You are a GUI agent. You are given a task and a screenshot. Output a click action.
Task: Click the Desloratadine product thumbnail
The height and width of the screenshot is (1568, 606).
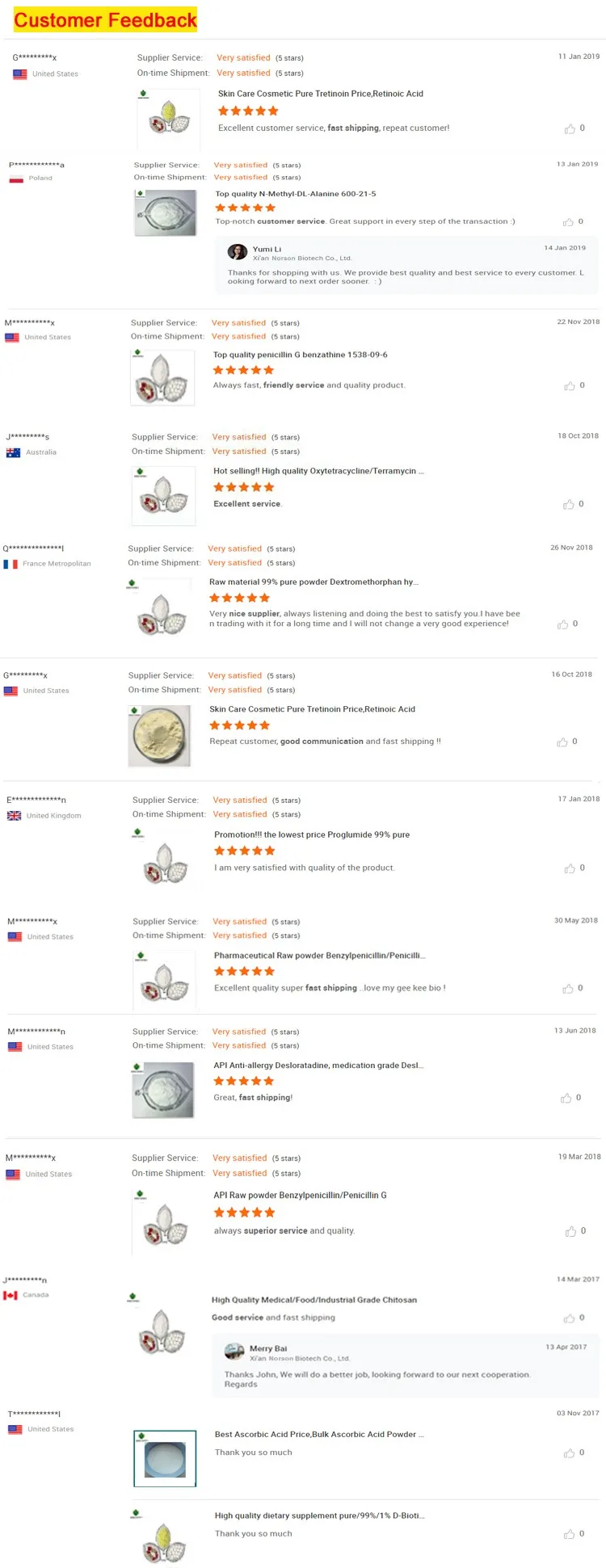click(164, 1090)
